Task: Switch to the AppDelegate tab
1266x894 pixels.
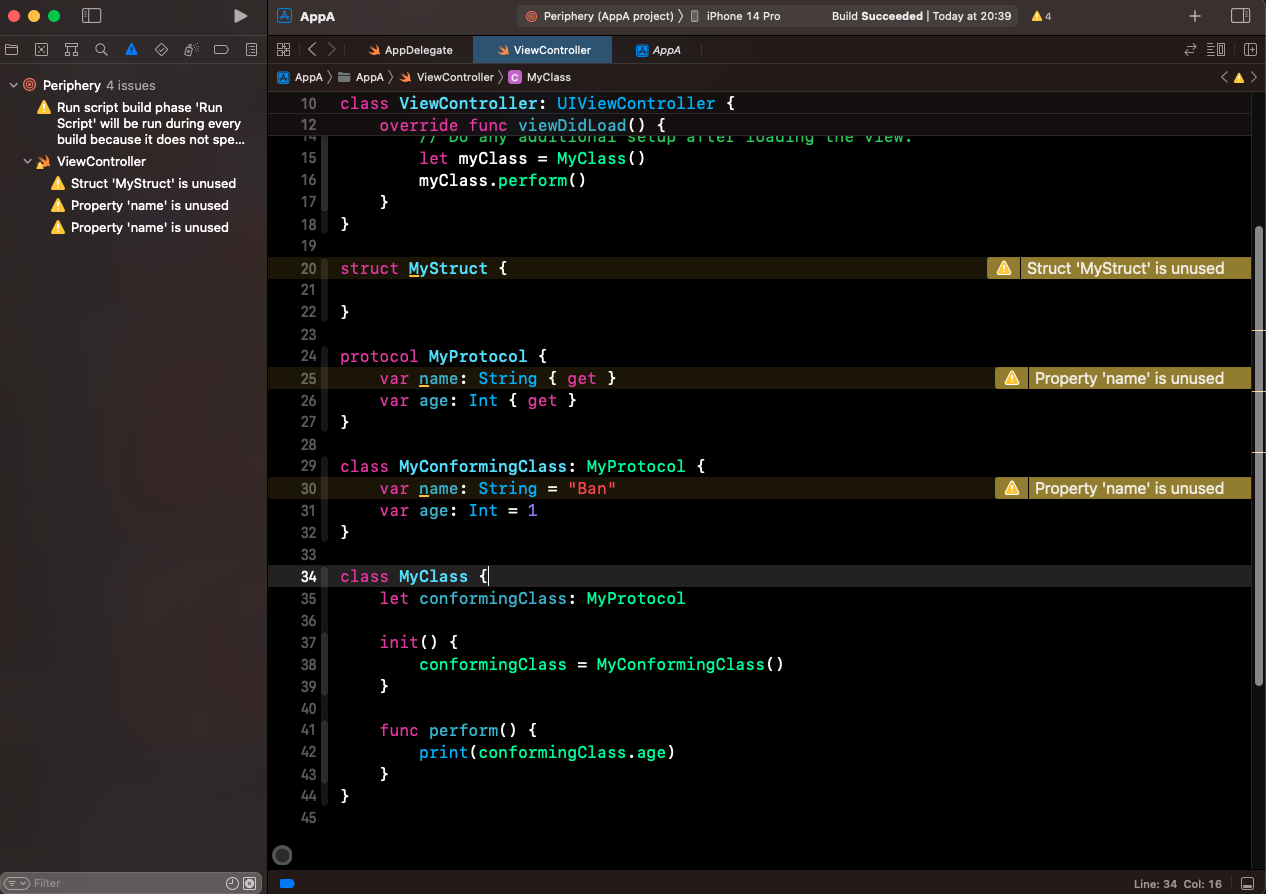Action: 410,49
